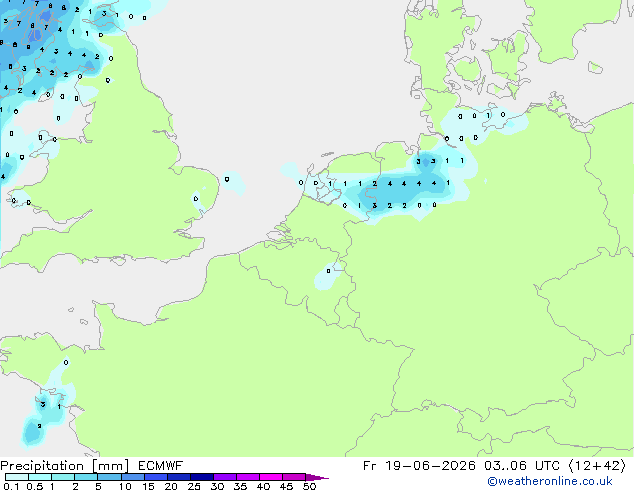634x490 pixels.
Task: Click the '[mm]' unit label
Action: [x=110, y=466]
